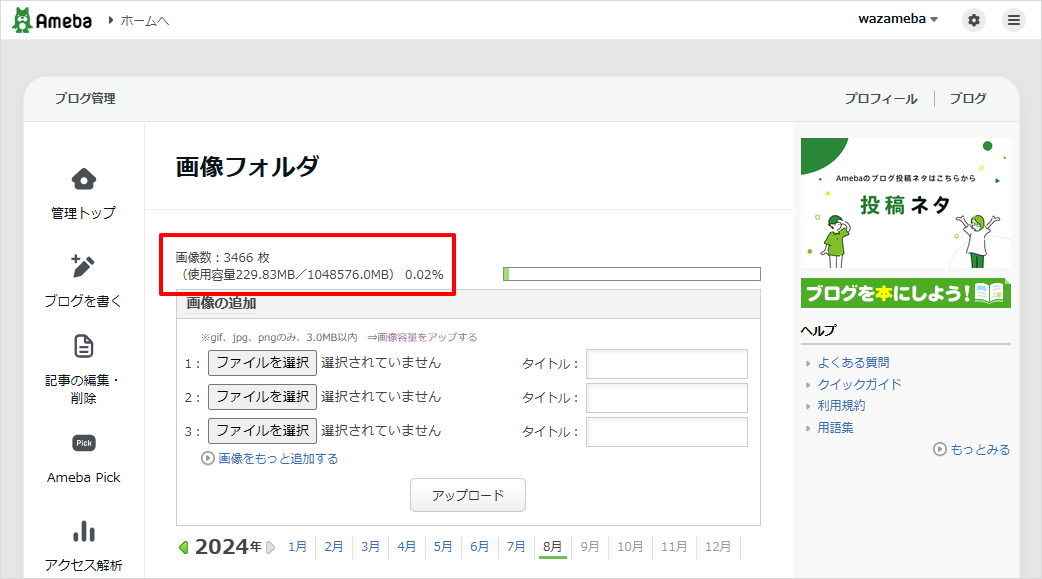Go to previous year with green arrow
This screenshot has width=1042, height=579.
(x=184, y=547)
